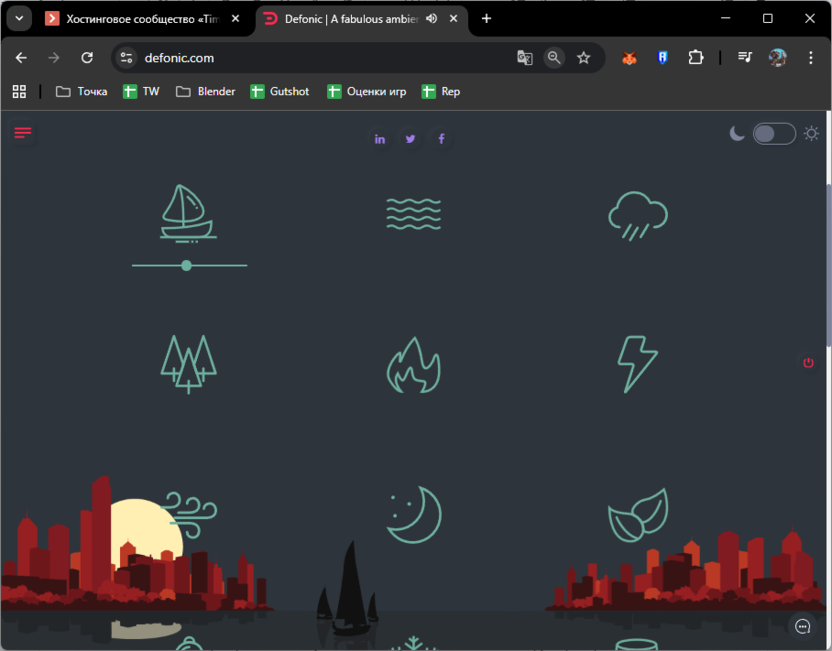Mute the Defonic tab audio icon
Screen dimensions: 832x651
431,19
